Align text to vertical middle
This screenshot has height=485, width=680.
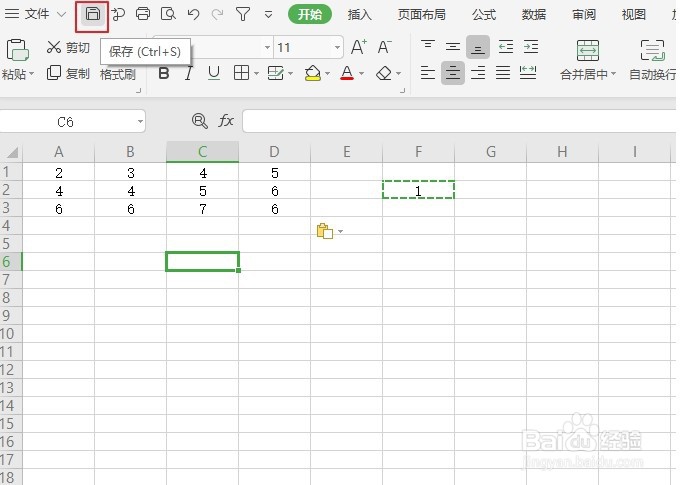(453, 46)
